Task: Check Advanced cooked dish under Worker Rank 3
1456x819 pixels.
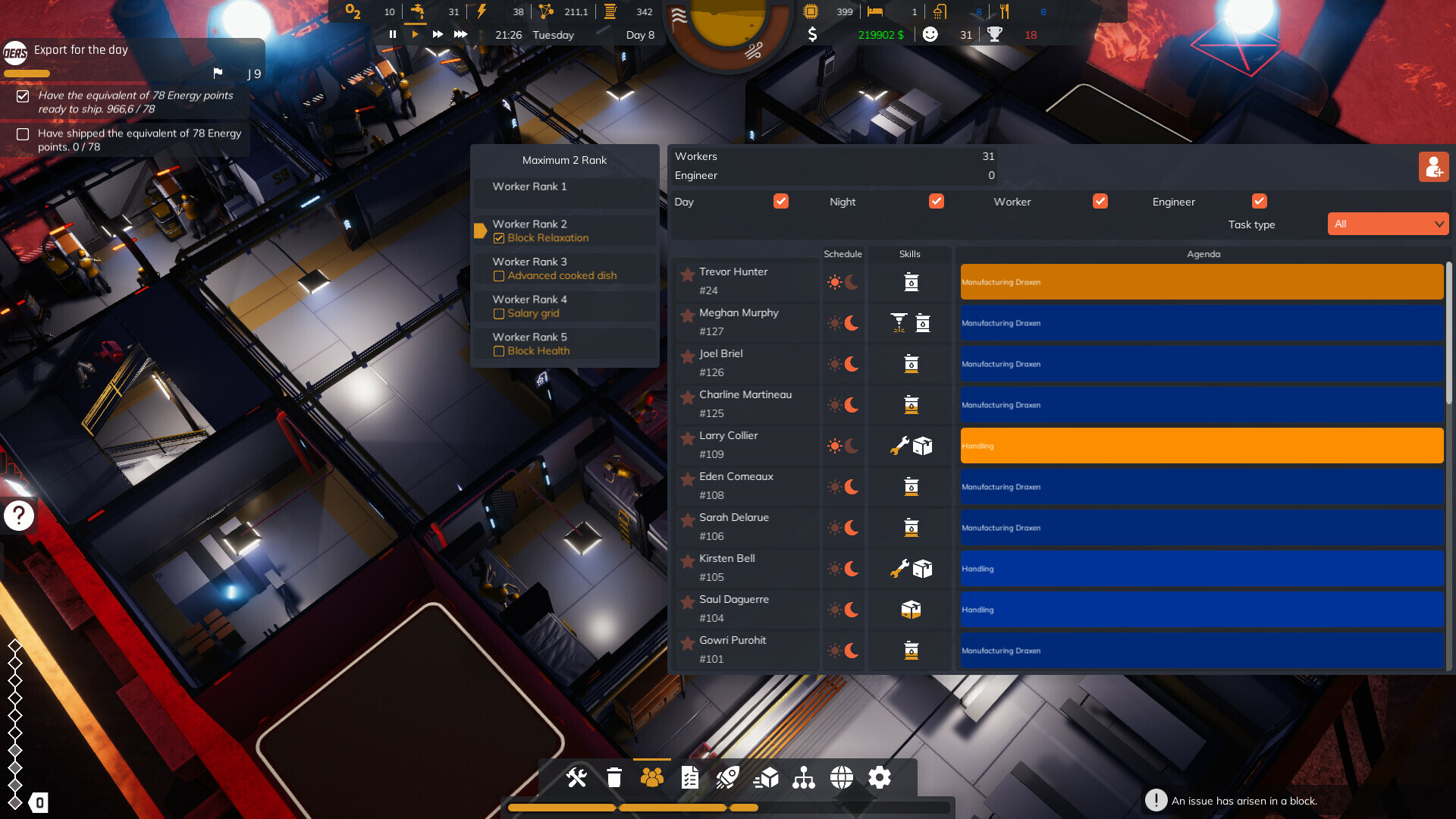Action: tap(499, 276)
